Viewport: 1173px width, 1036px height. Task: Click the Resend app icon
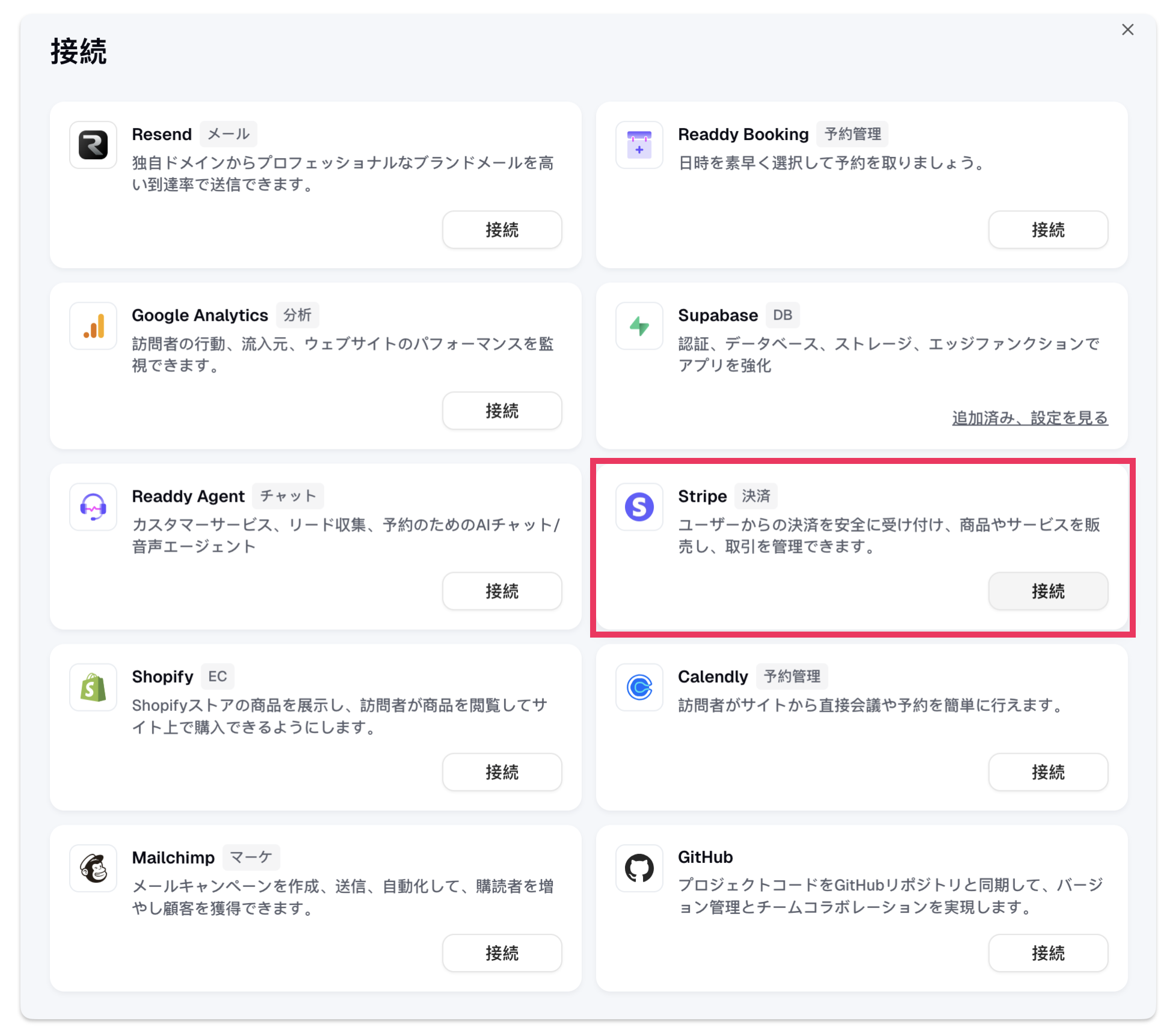pyautogui.click(x=93, y=145)
